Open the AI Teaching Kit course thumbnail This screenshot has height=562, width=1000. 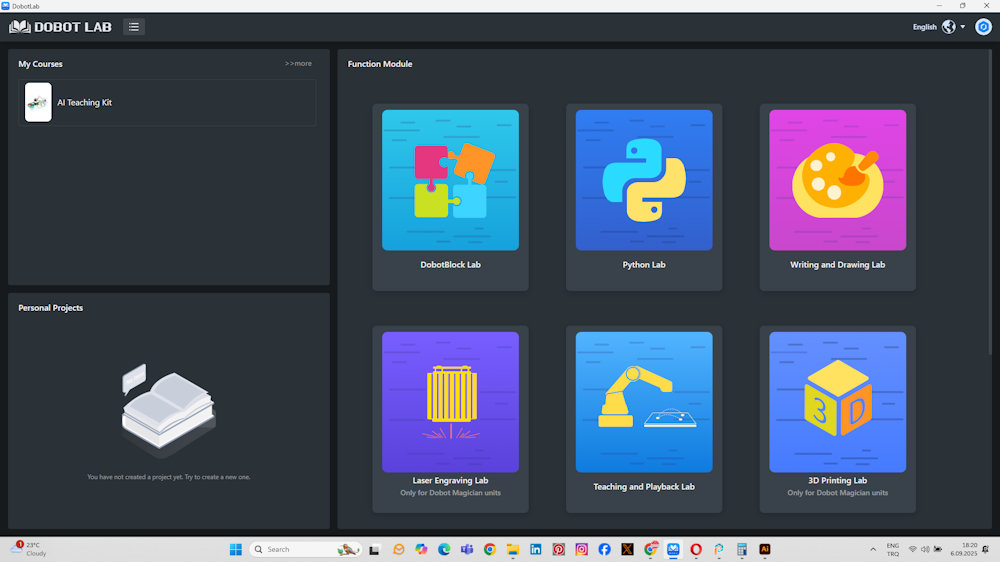[38, 102]
